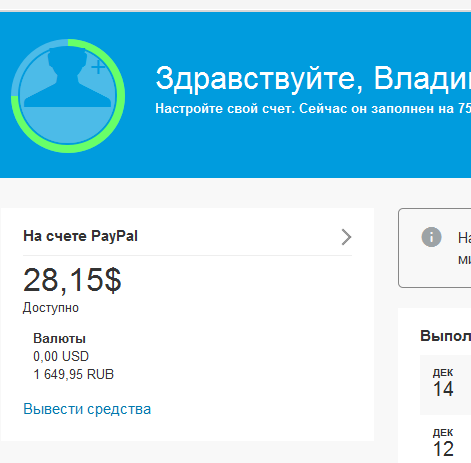Screen dimensions: 471x463
Task: Click the Вывести средства link
Action: (87, 409)
